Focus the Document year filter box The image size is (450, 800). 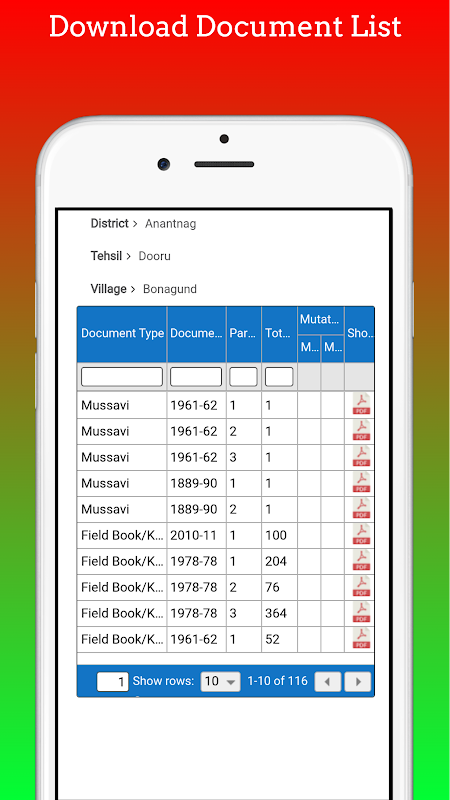pyautogui.click(x=196, y=377)
